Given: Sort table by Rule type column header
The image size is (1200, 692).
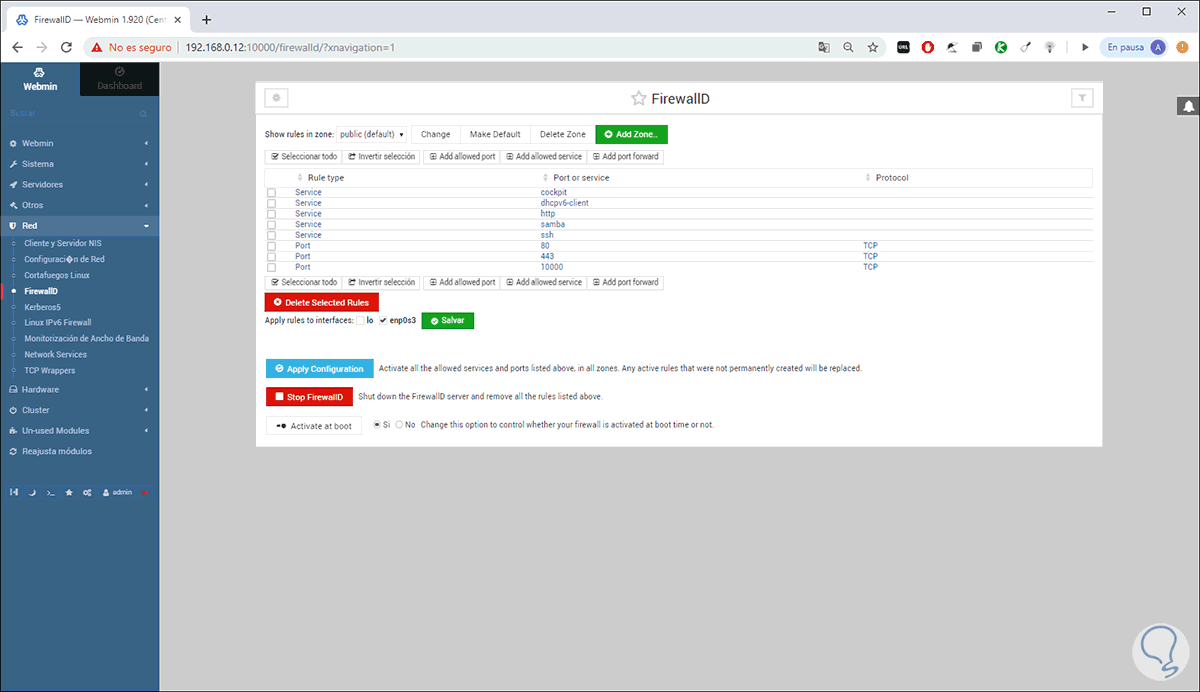Looking at the screenshot, I should (325, 178).
